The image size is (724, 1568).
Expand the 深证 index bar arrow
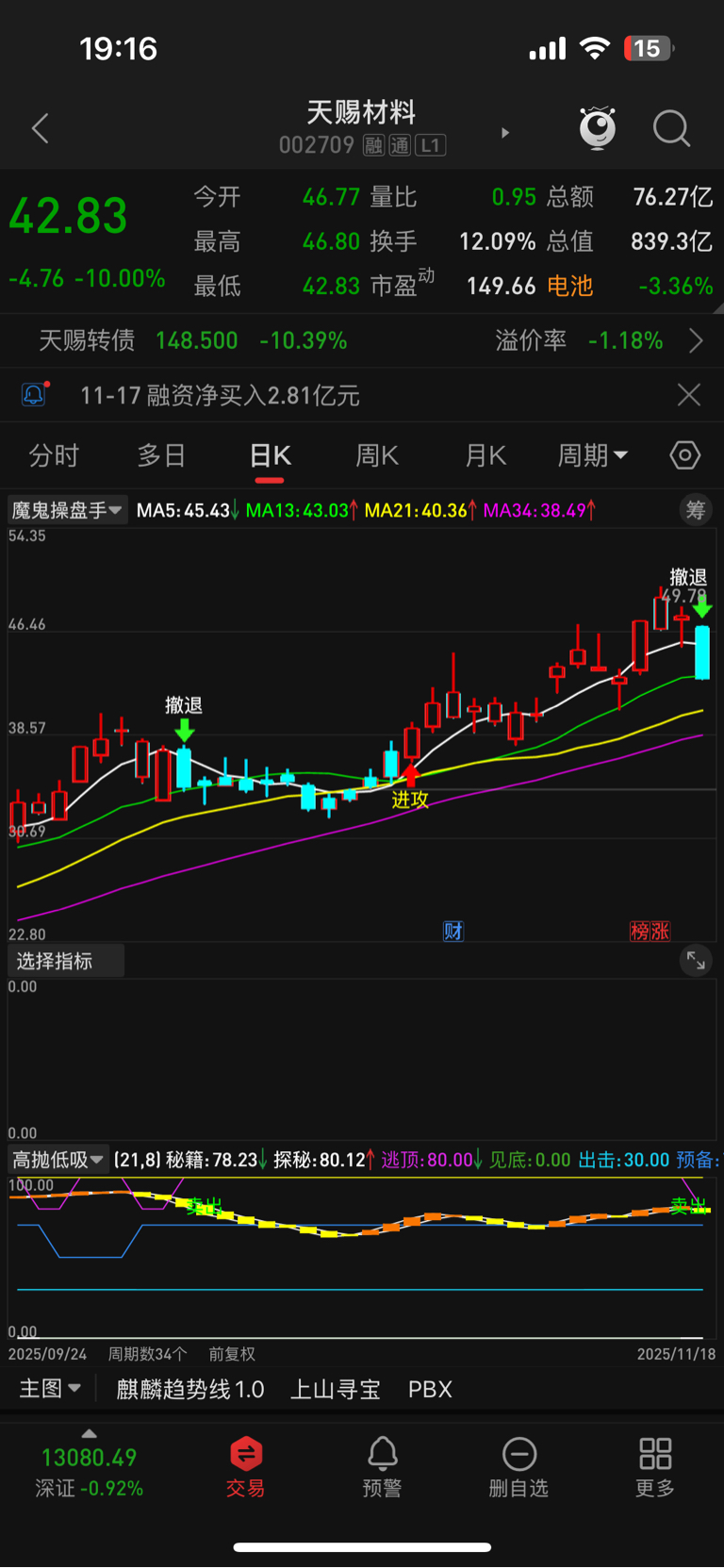click(89, 1434)
